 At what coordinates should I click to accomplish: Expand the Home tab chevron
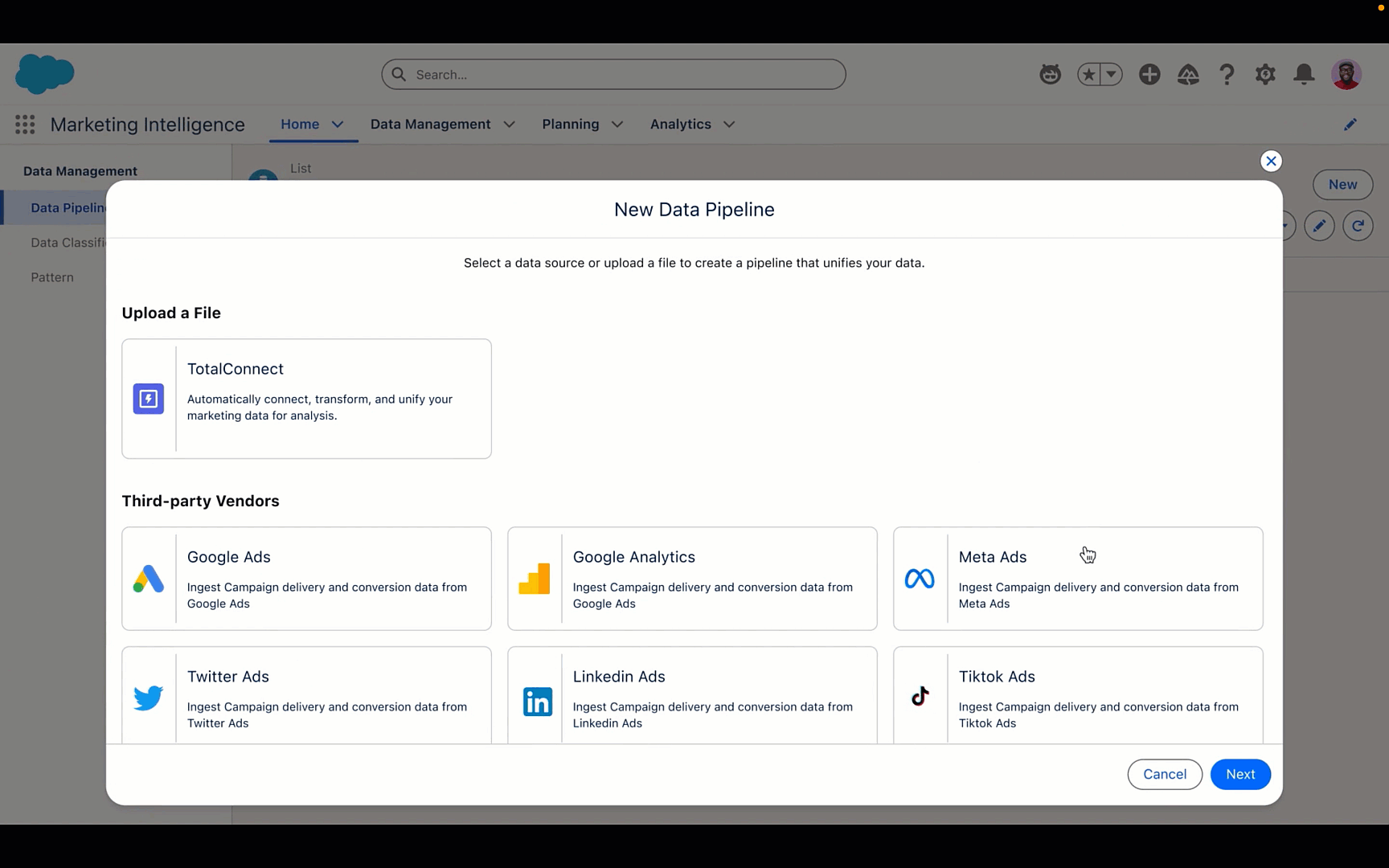(338, 125)
